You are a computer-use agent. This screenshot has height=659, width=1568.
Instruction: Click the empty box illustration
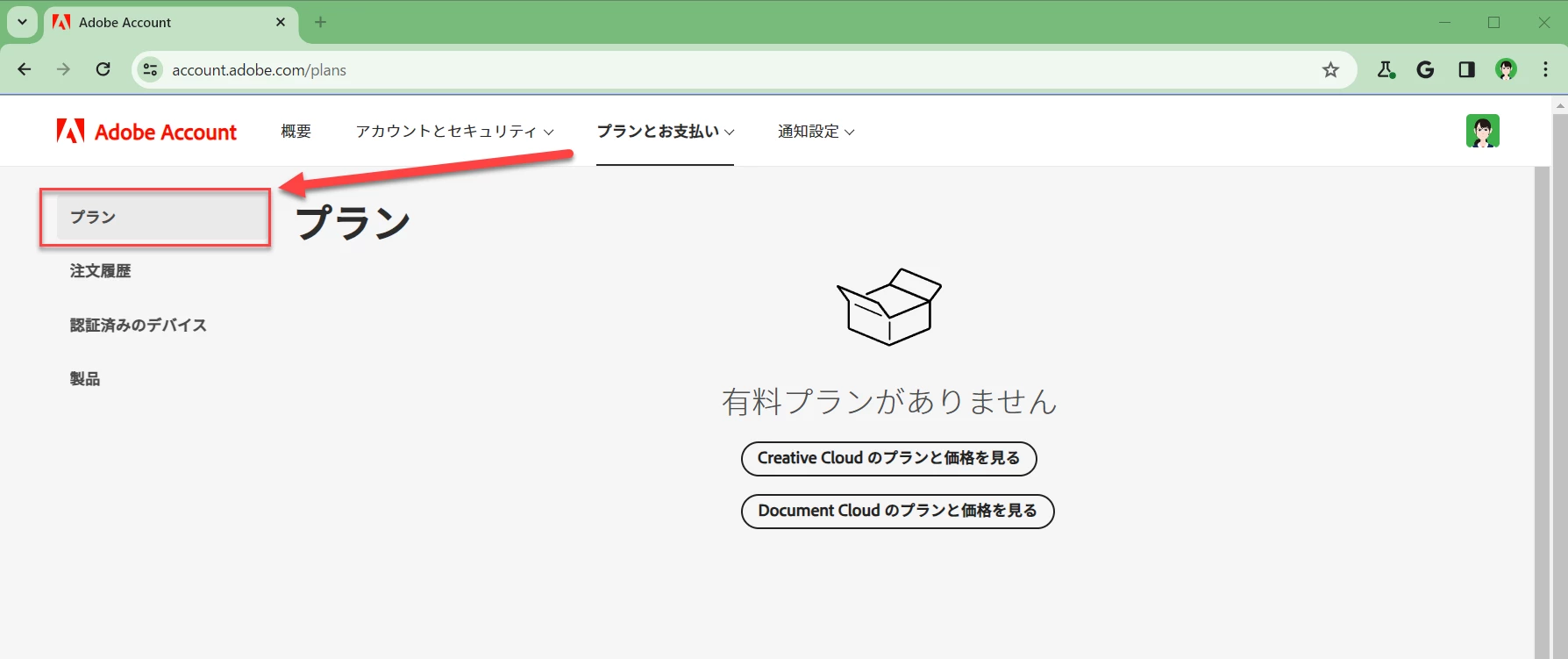889,306
